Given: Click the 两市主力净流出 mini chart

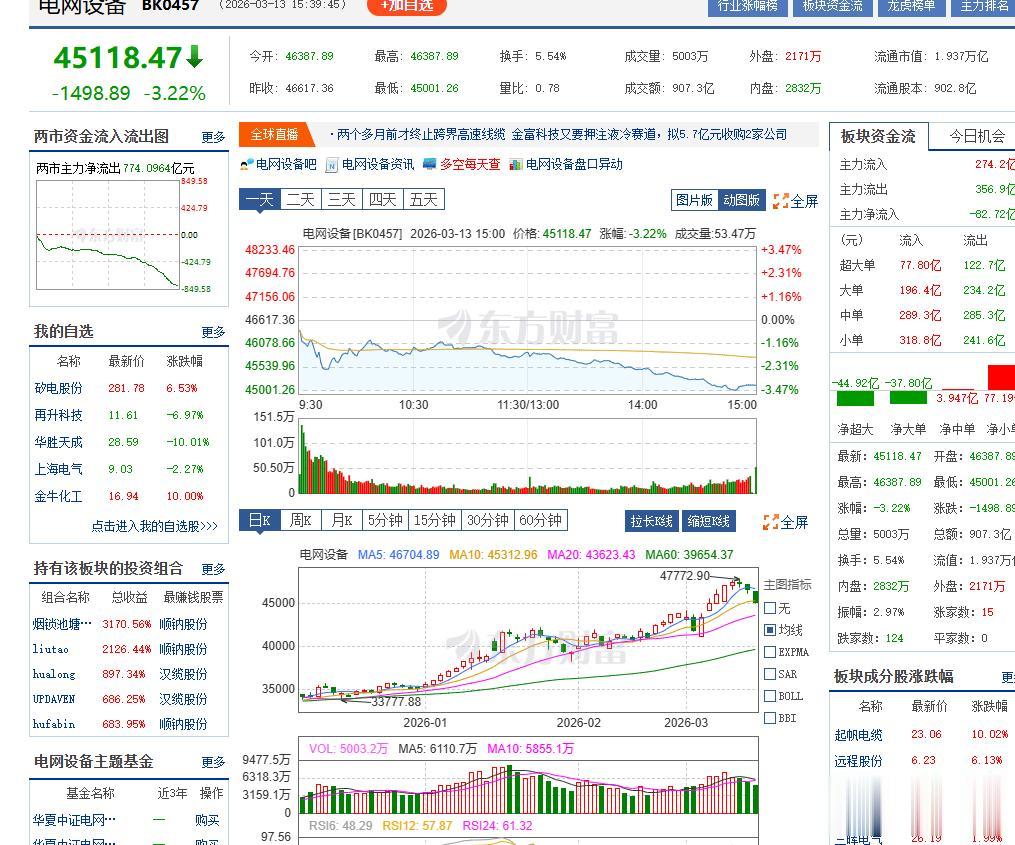Looking at the screenshot, I should tap(108, 234).
